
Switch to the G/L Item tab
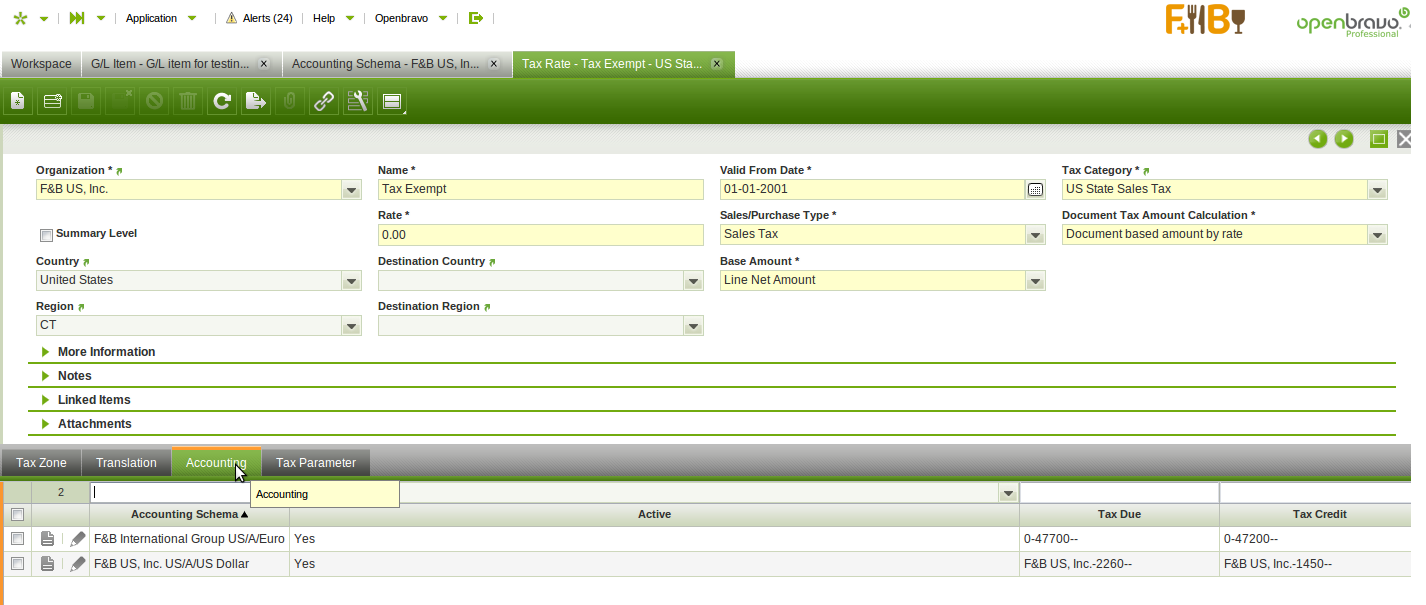point(170,64)
